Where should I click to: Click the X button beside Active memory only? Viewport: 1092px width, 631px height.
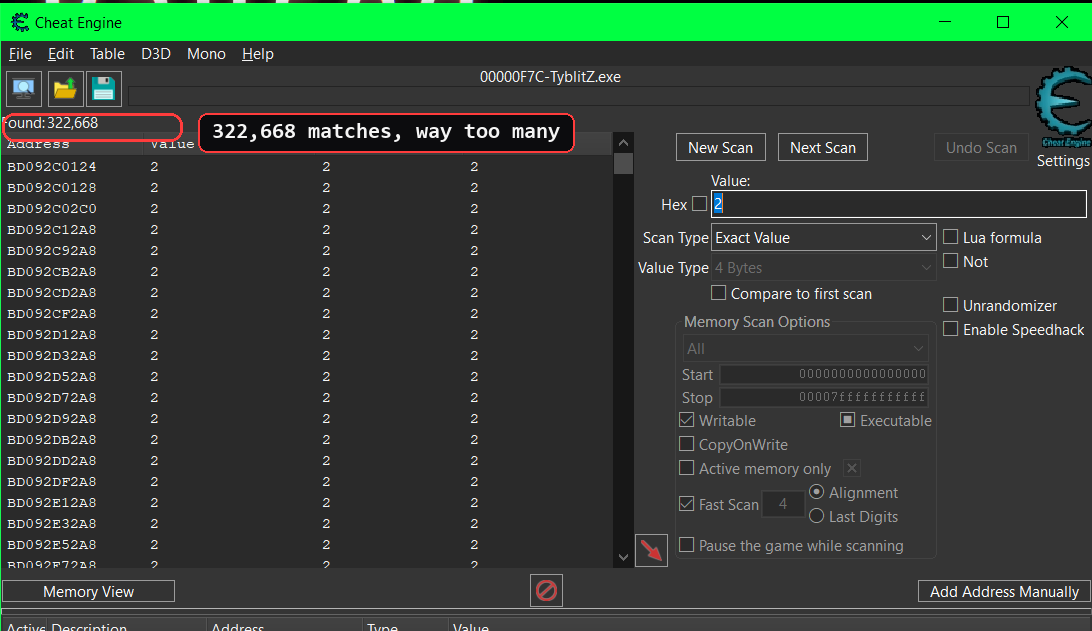(852, 468)
